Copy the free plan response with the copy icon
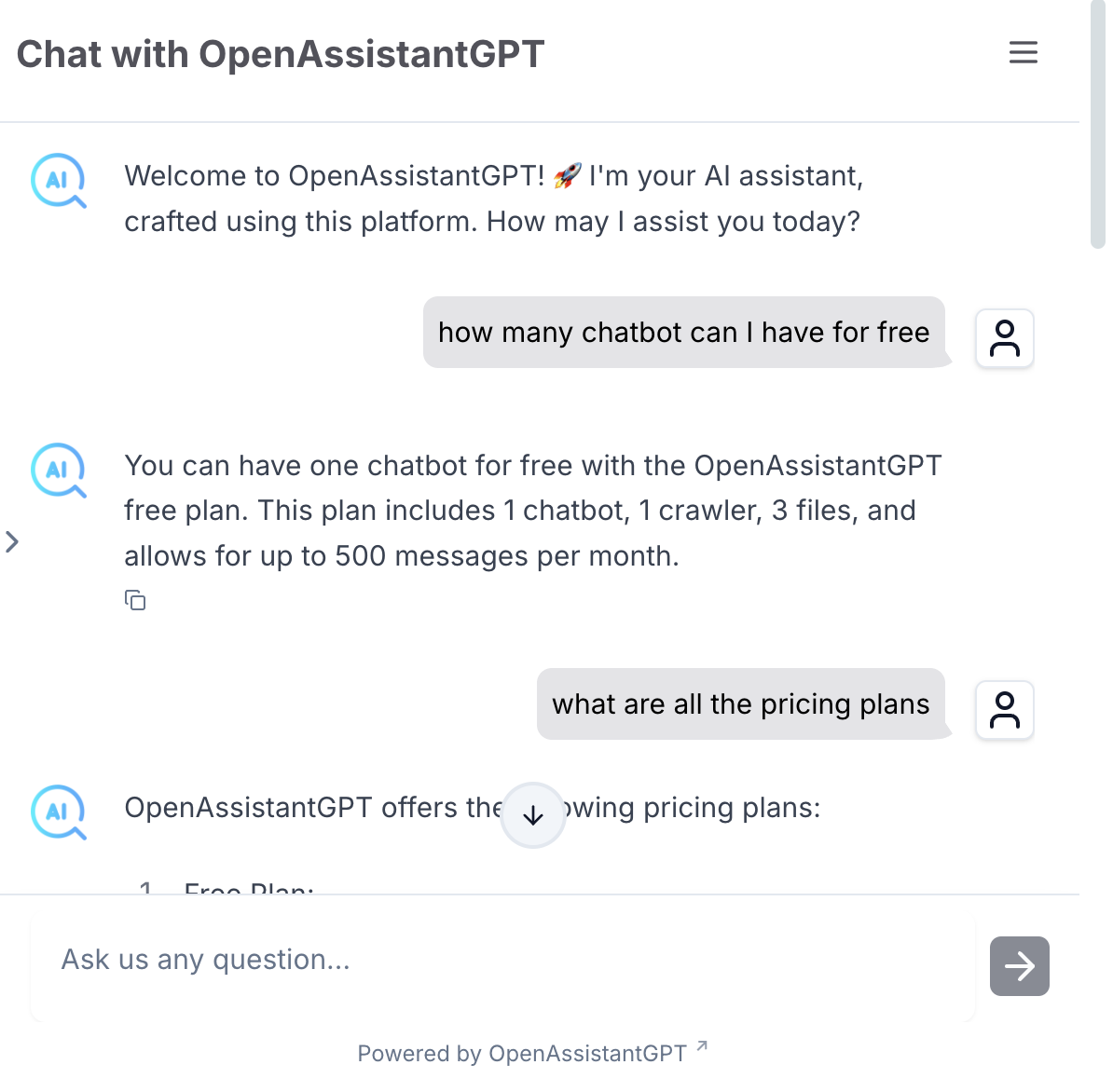The width and height of the screenshot is (1113, 1092). (x=135, y=600)
